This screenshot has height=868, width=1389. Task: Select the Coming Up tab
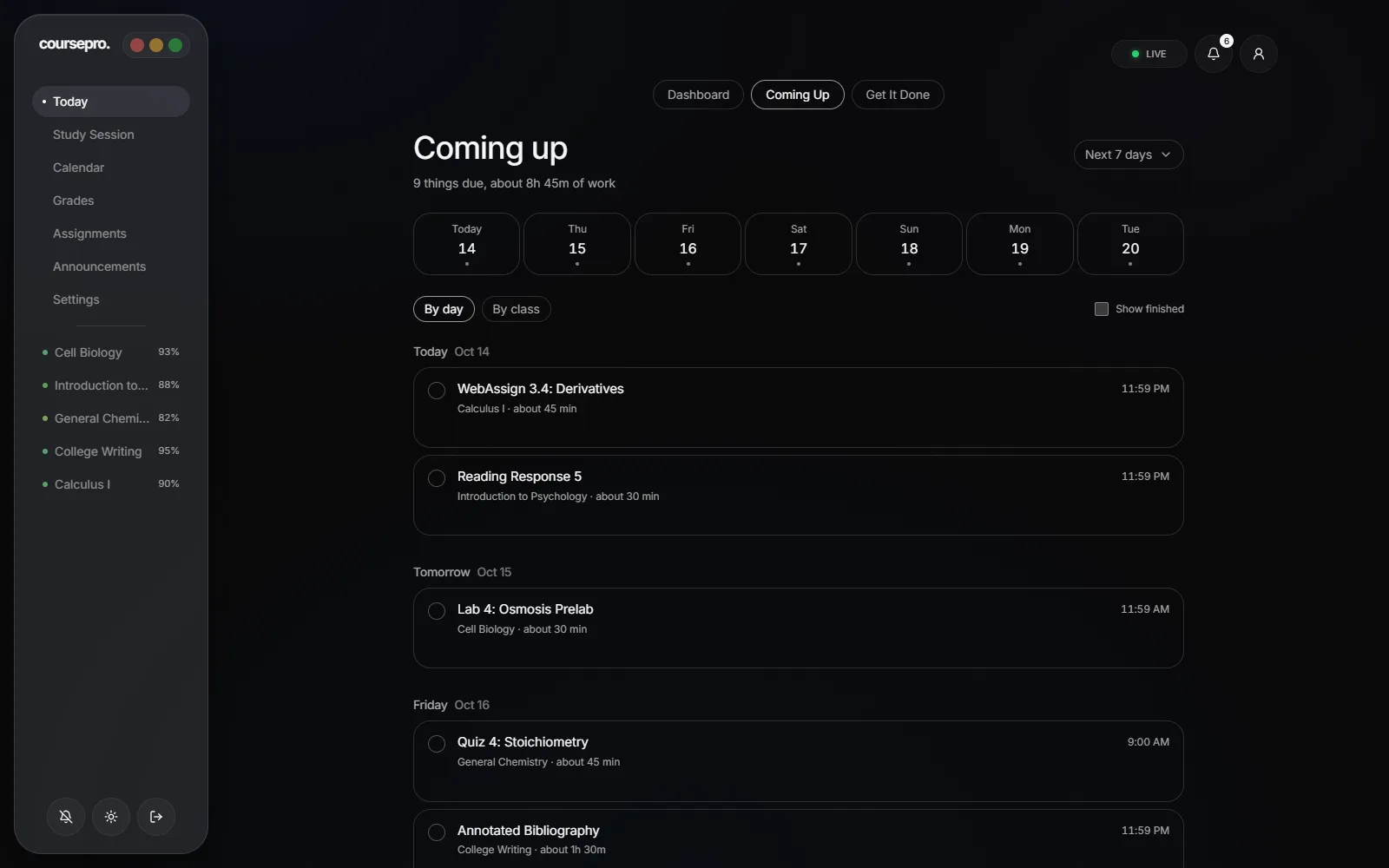click(x=797, y=95)
